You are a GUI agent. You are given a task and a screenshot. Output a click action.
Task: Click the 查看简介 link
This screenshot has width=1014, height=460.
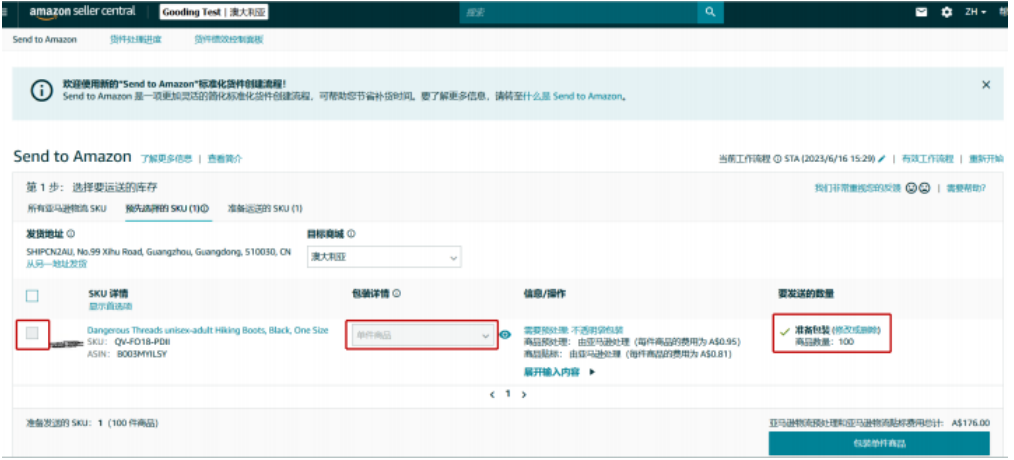pyautogui.click(x=225, y=159)
